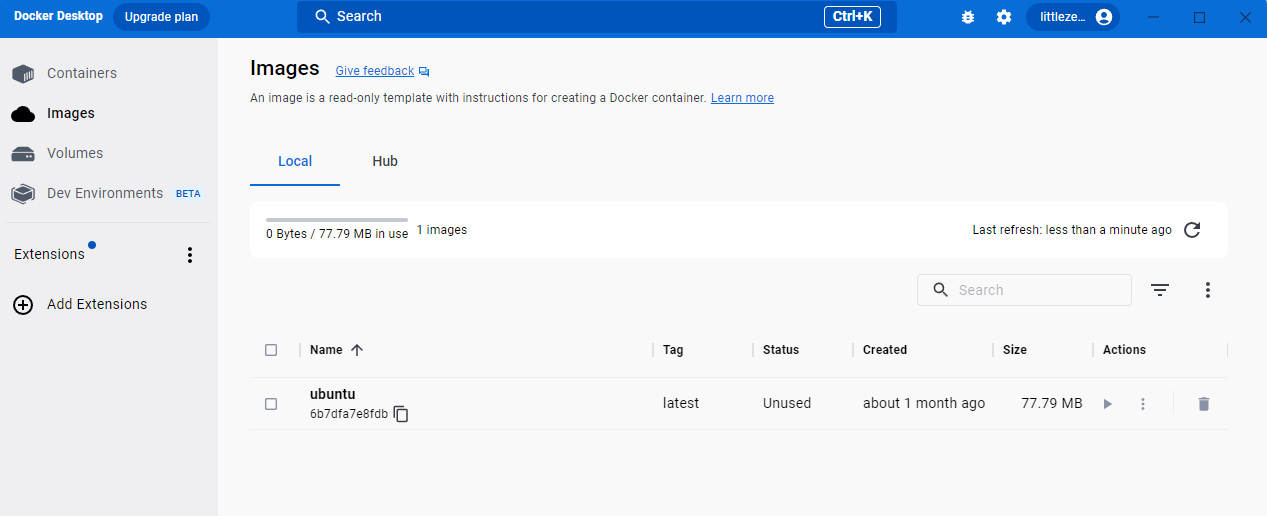Click the Add Extensions label
The width and height of the screenshot is (1267, 516).
[x=97, y=304]
